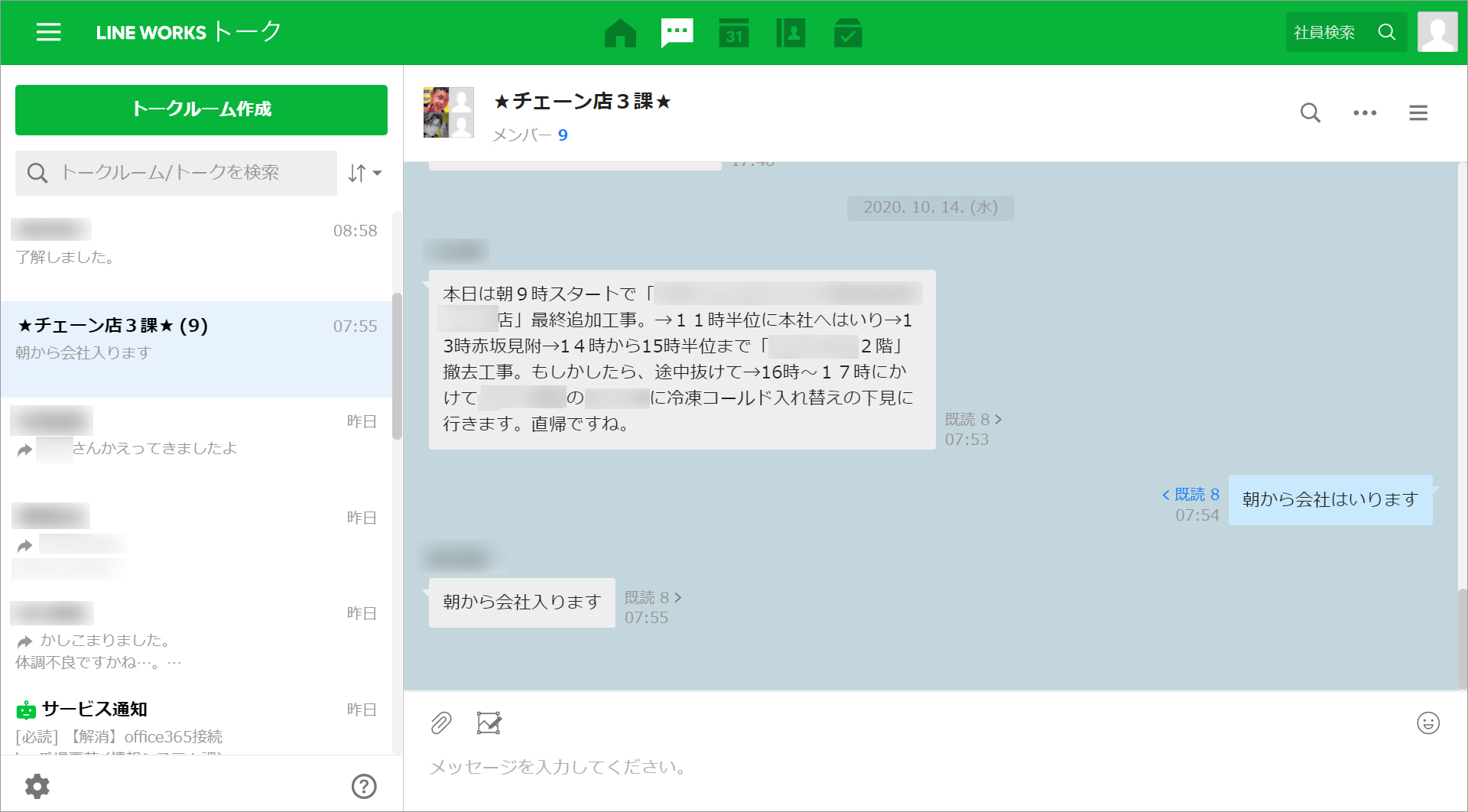Search within this chat room
Image resolution: width=1468 pixels, height=812 pixels.
pyautogui.click(x=1310, y=113)
